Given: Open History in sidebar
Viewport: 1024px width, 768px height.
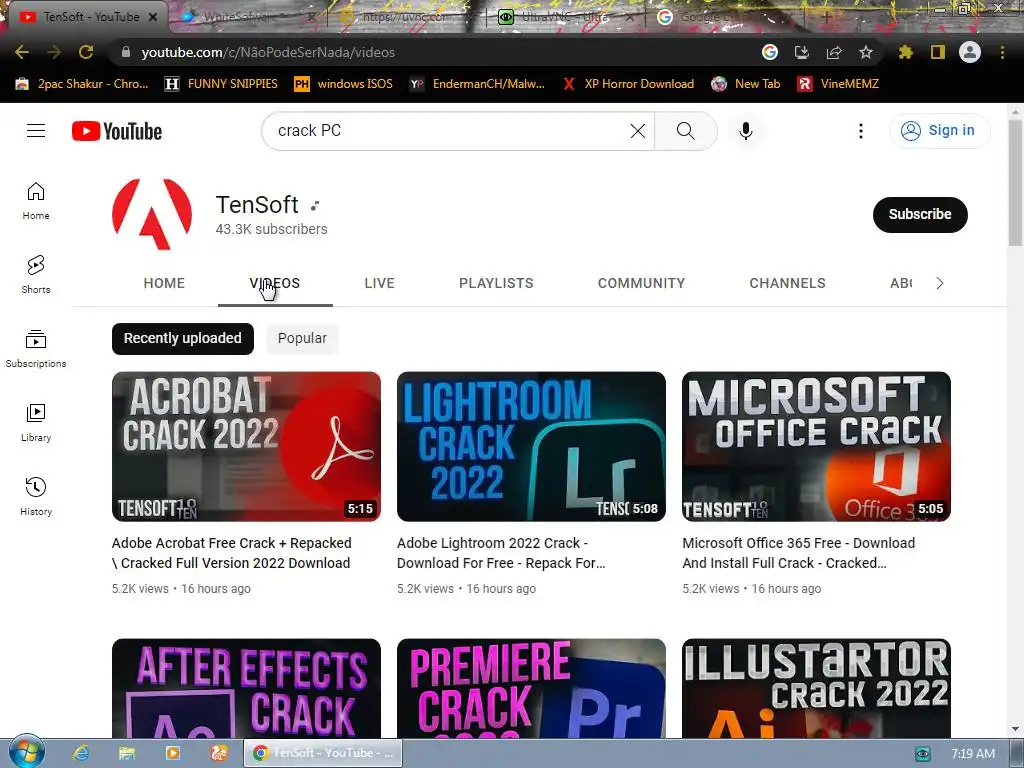Looking at the screenshot, I should [x=36, y=496].
